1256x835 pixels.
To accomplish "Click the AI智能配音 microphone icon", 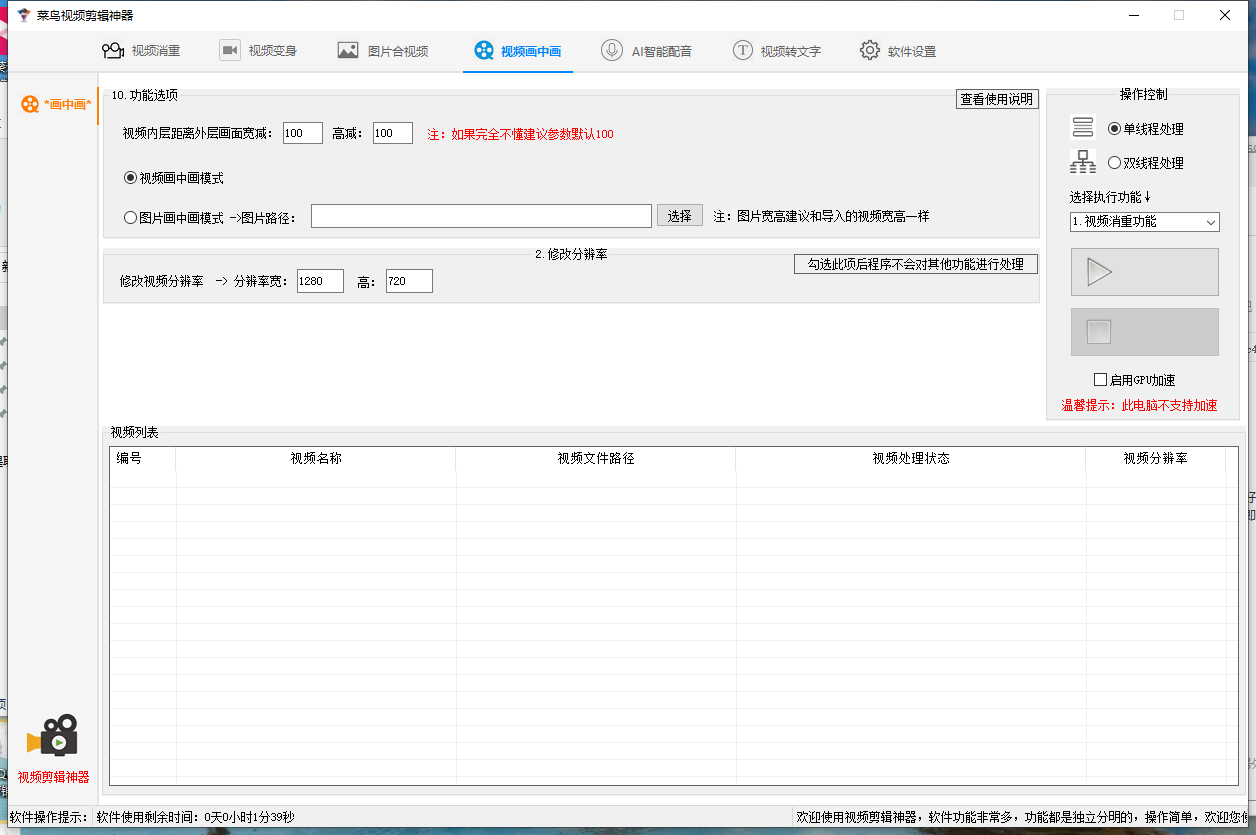I will point(611,51).
